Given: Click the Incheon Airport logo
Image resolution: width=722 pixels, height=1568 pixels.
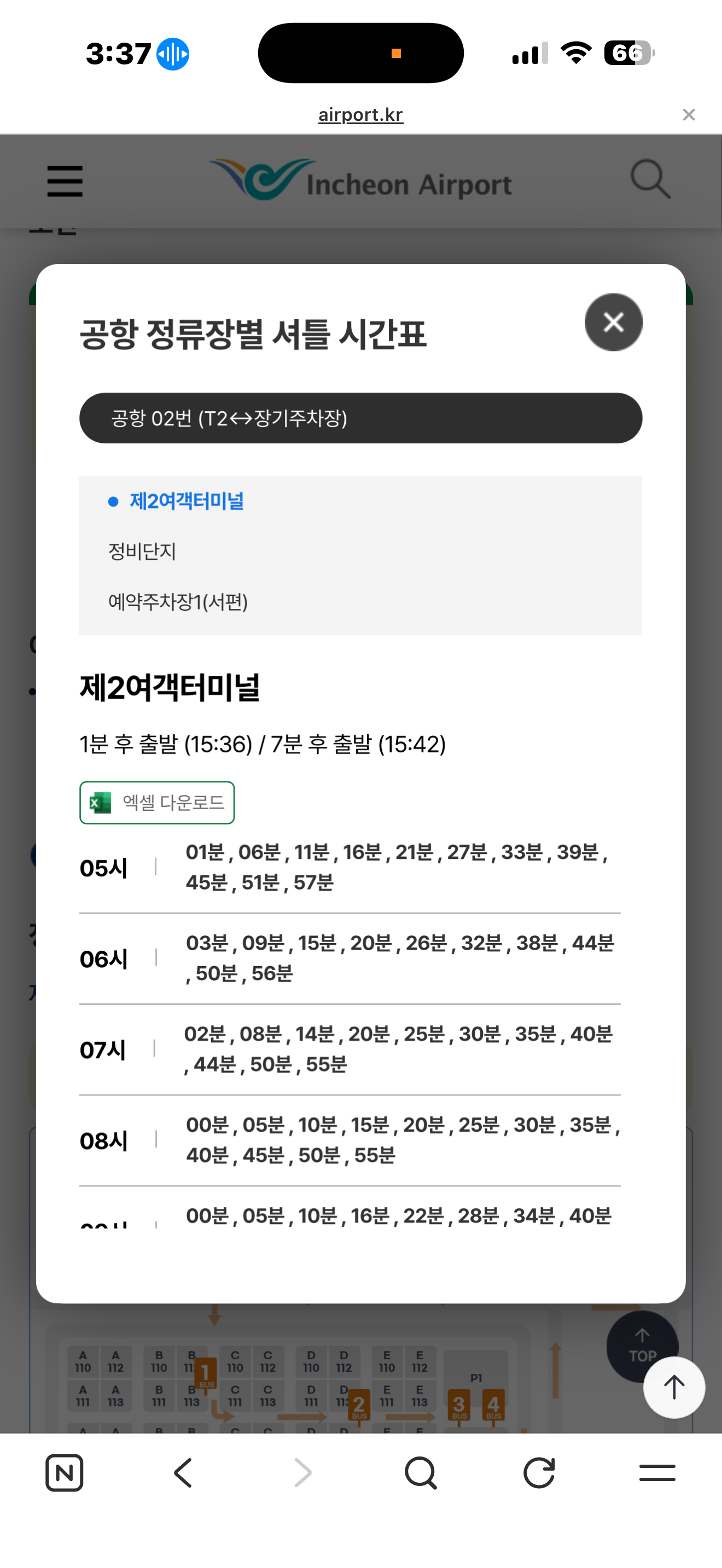Looking at the screenshot, I should [360, 180].
